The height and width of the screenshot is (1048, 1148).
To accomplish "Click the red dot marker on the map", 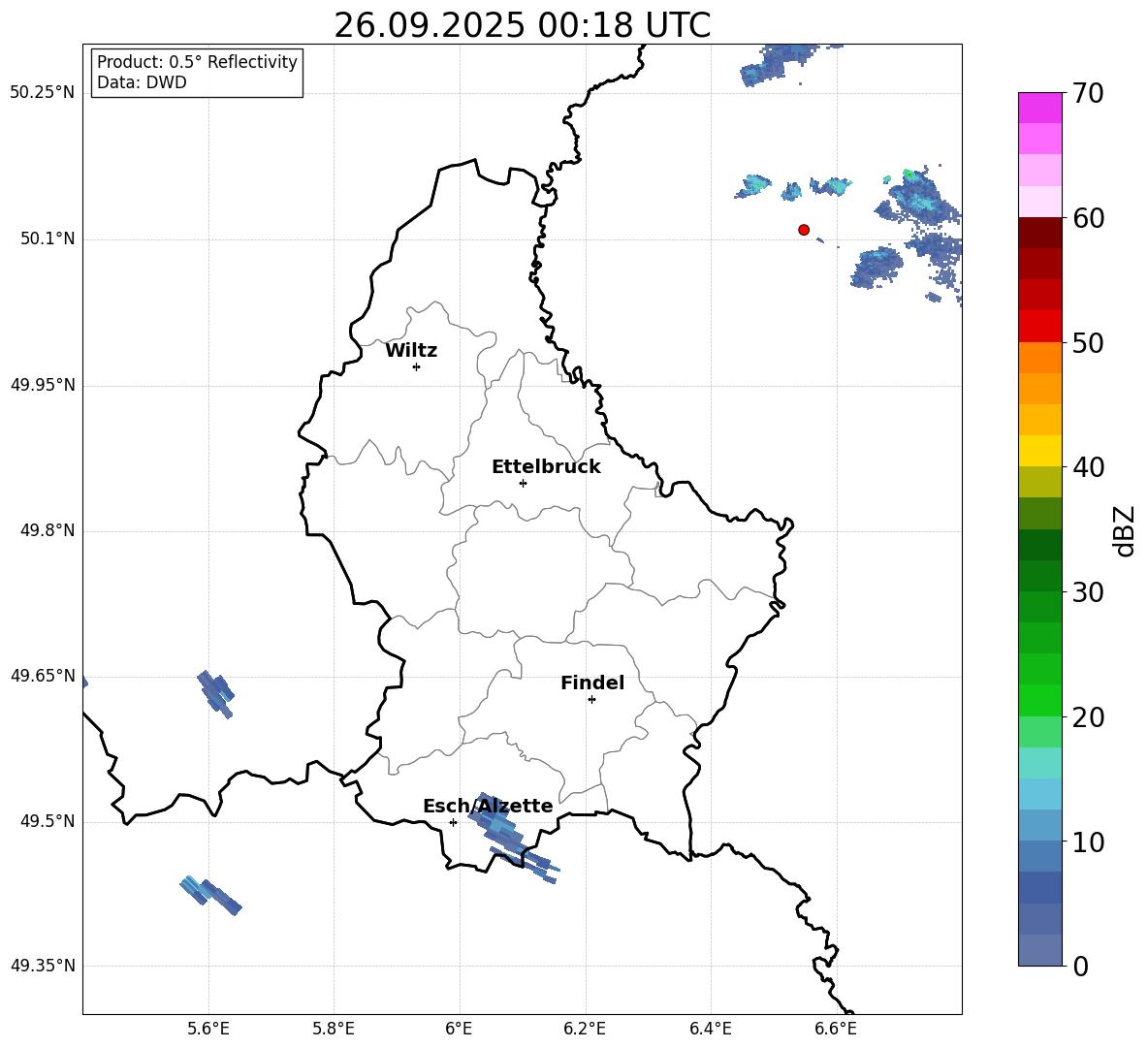I will coord(804,230).
